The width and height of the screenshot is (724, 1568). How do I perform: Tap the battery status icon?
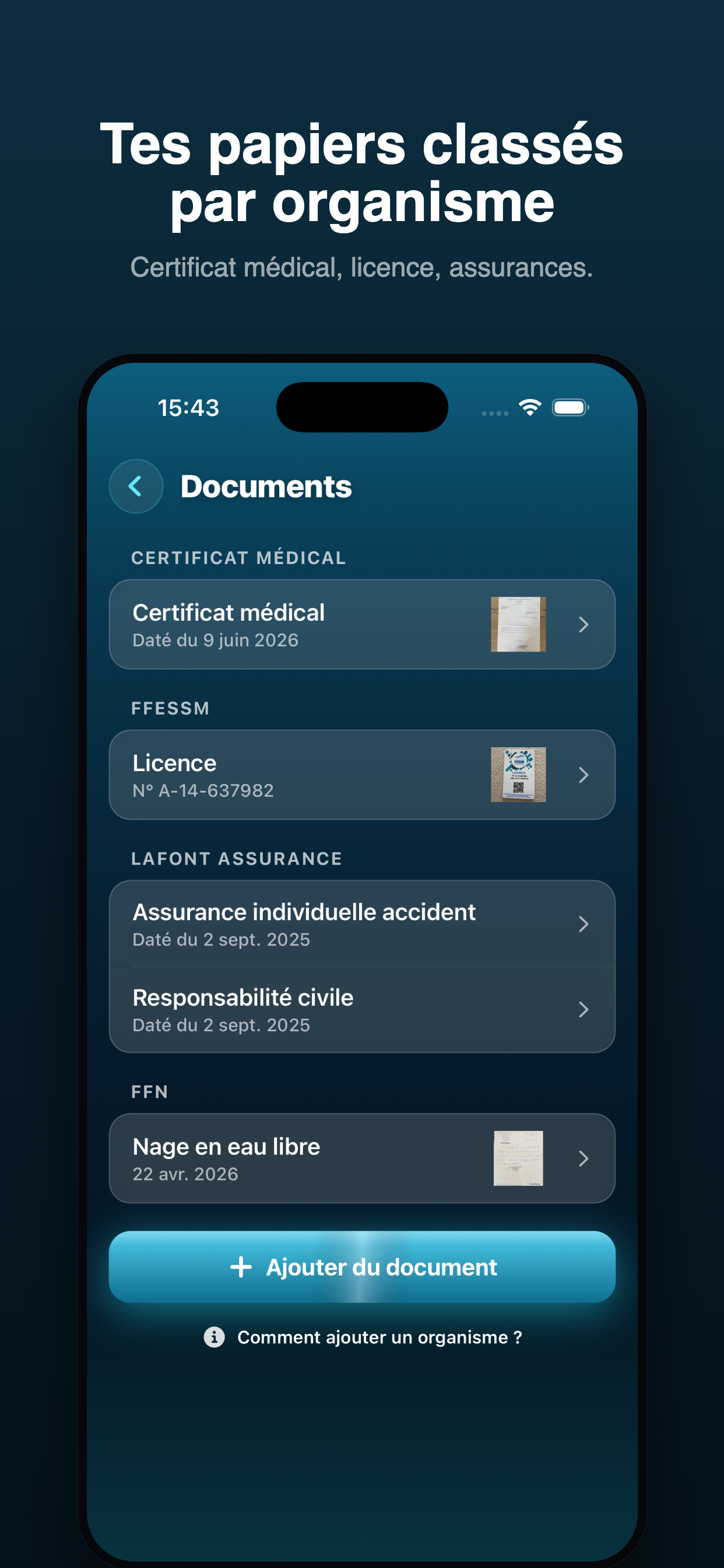pos(570,407)
